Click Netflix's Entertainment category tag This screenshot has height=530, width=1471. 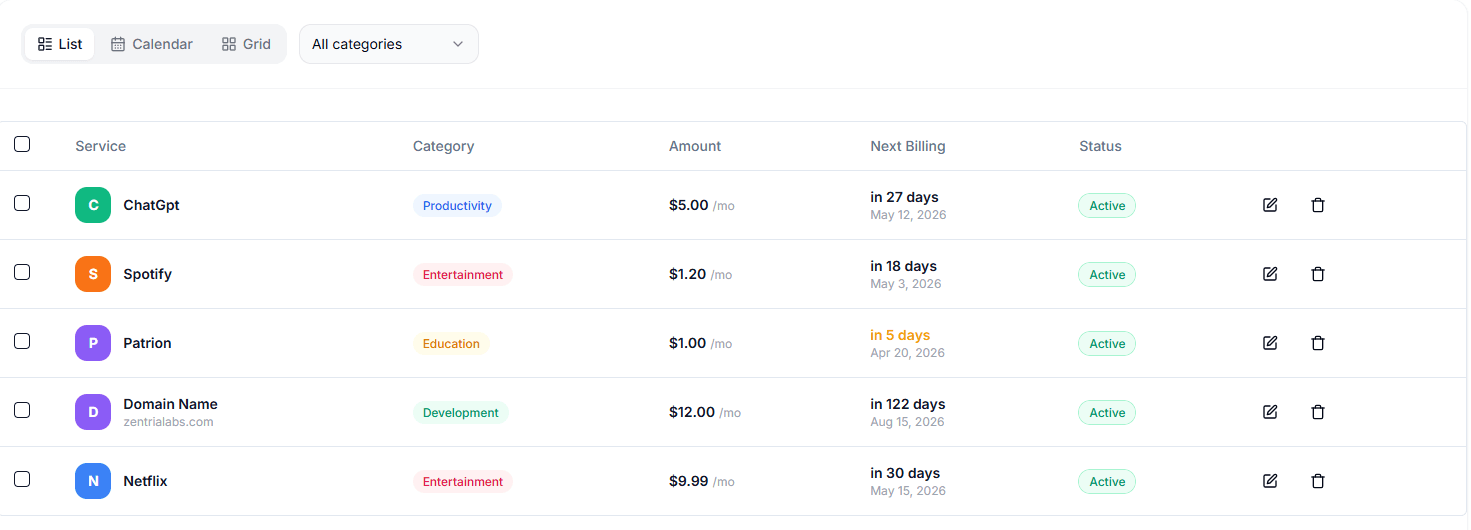click(463, 482)
